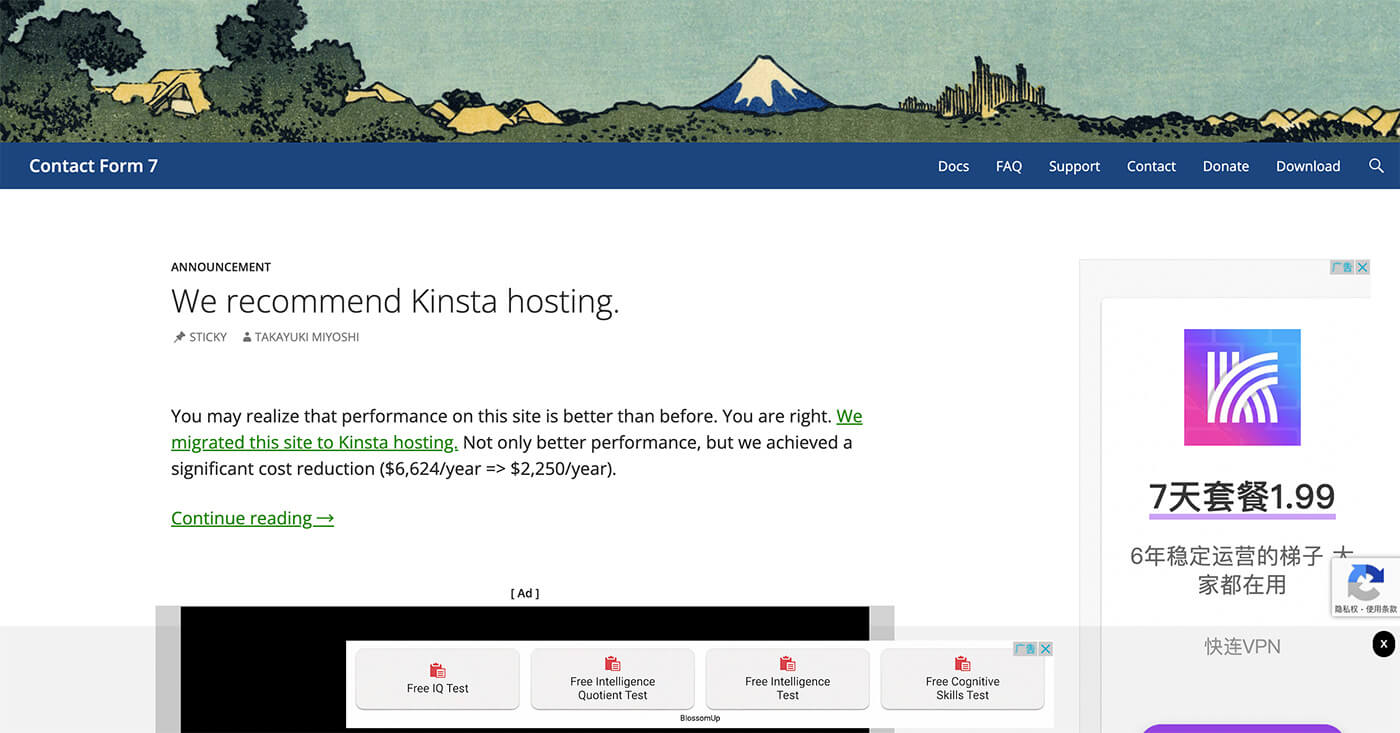Click the sidebar ad info label icon
Screen dimensions: 1400x733
(1343, 267)
